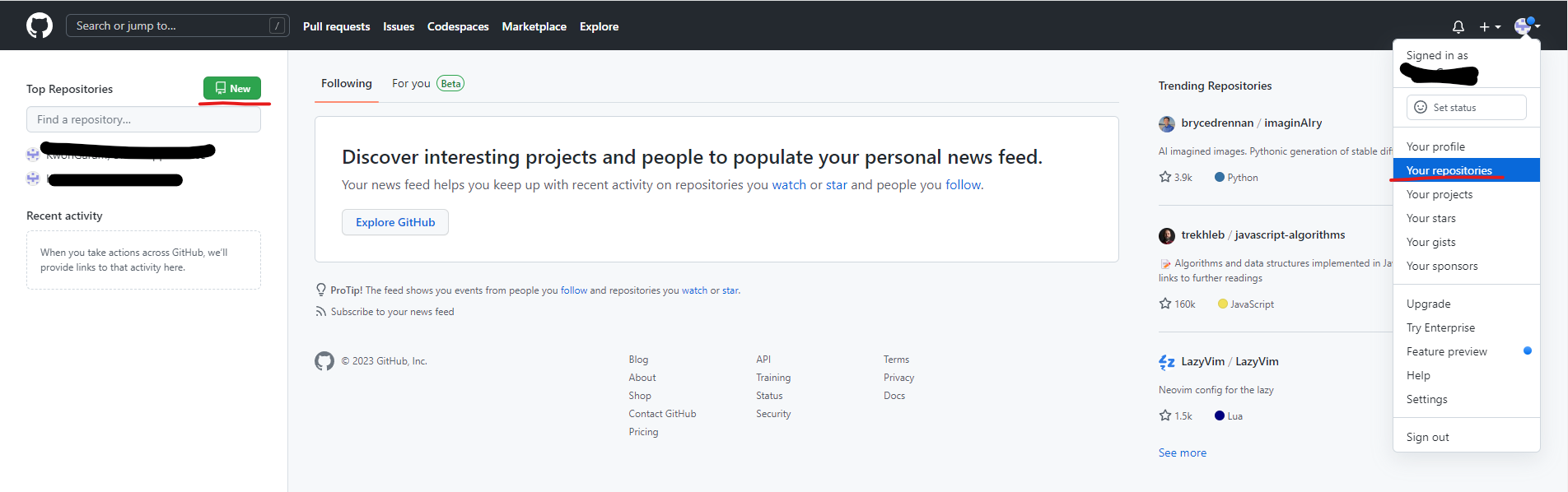Screen dimensions: 1568x492
Task: Open the Docs footer link
Action: point(894,396)
